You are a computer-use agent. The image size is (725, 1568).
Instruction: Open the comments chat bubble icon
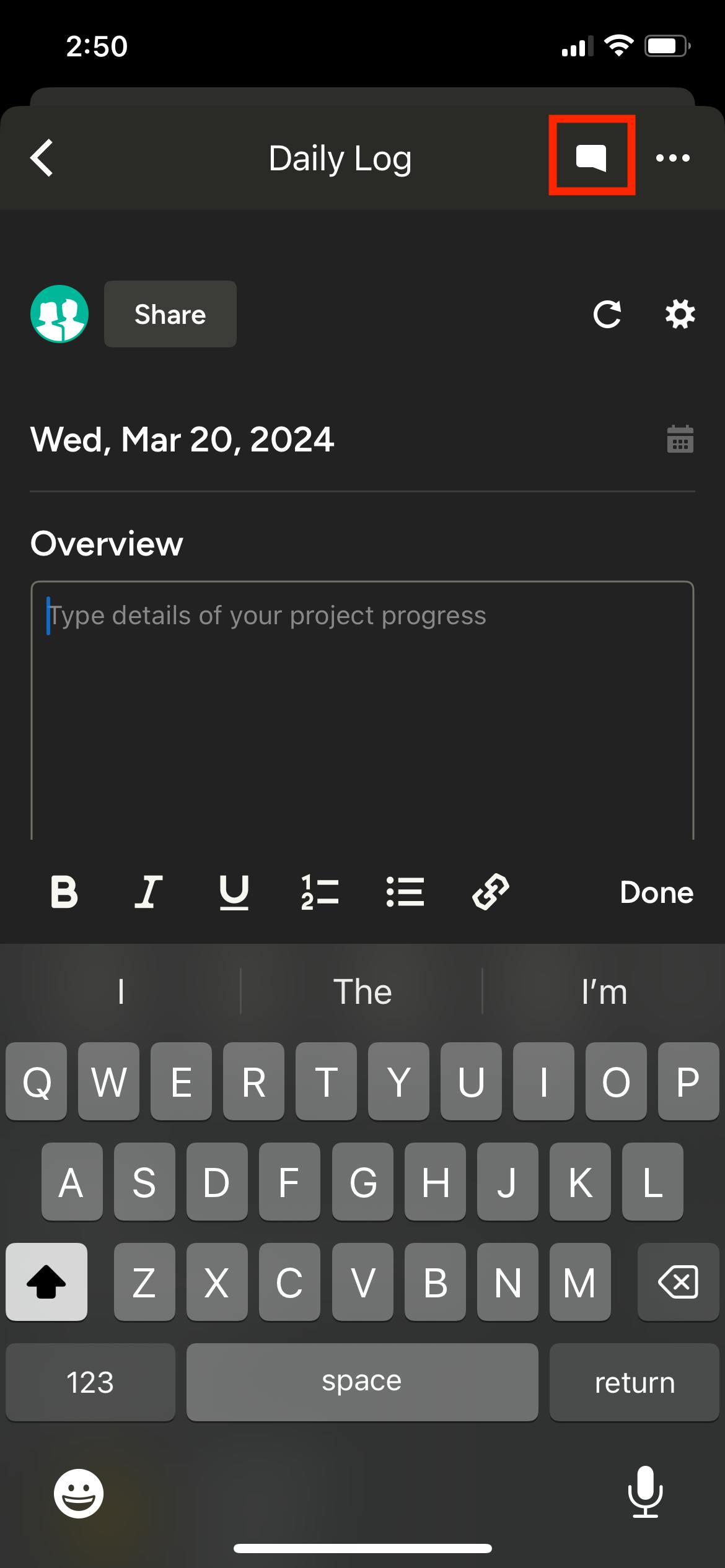pos(591,157)
